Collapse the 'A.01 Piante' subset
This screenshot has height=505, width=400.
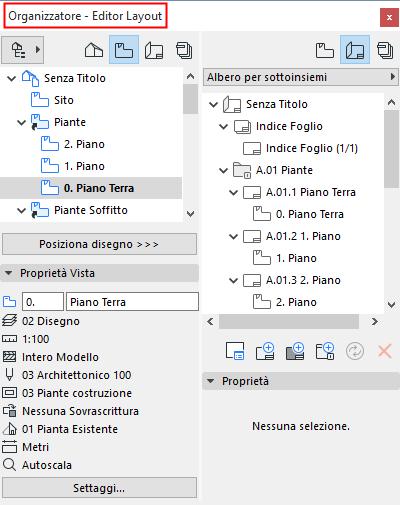tap(223, 171)
